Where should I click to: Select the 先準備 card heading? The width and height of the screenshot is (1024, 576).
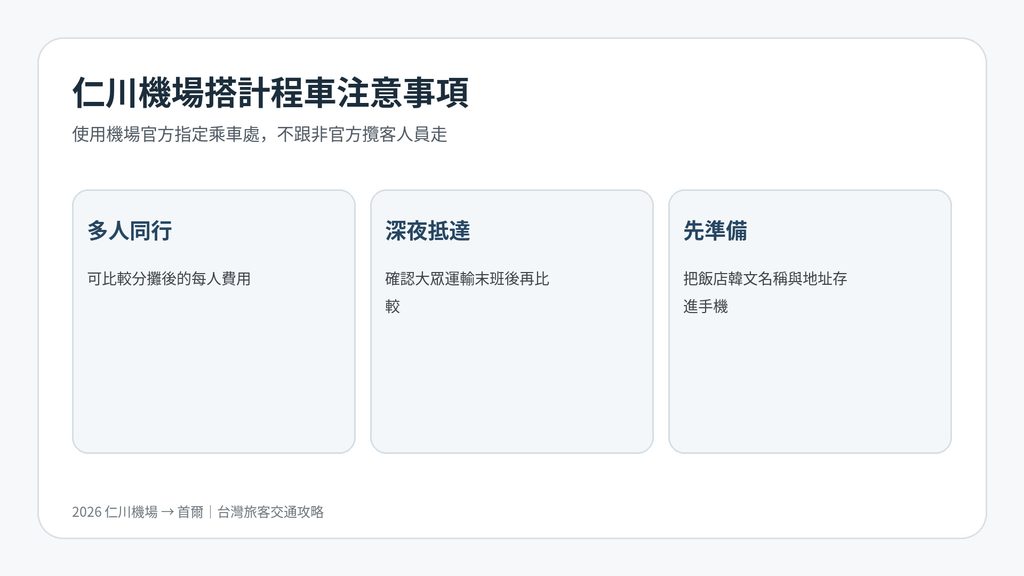point(715,231)
